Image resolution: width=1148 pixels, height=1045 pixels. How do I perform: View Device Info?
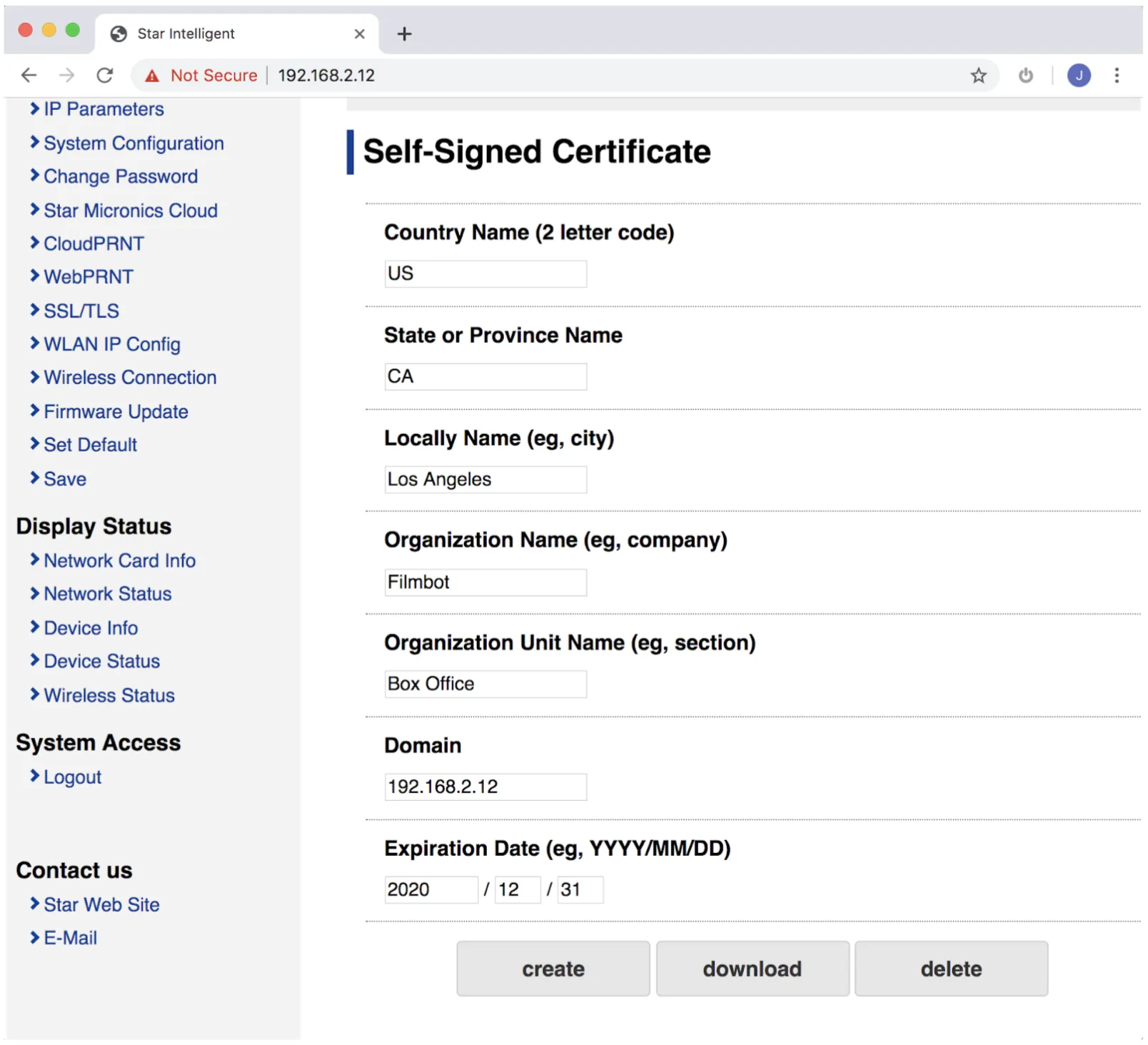(x=91, y=628)
